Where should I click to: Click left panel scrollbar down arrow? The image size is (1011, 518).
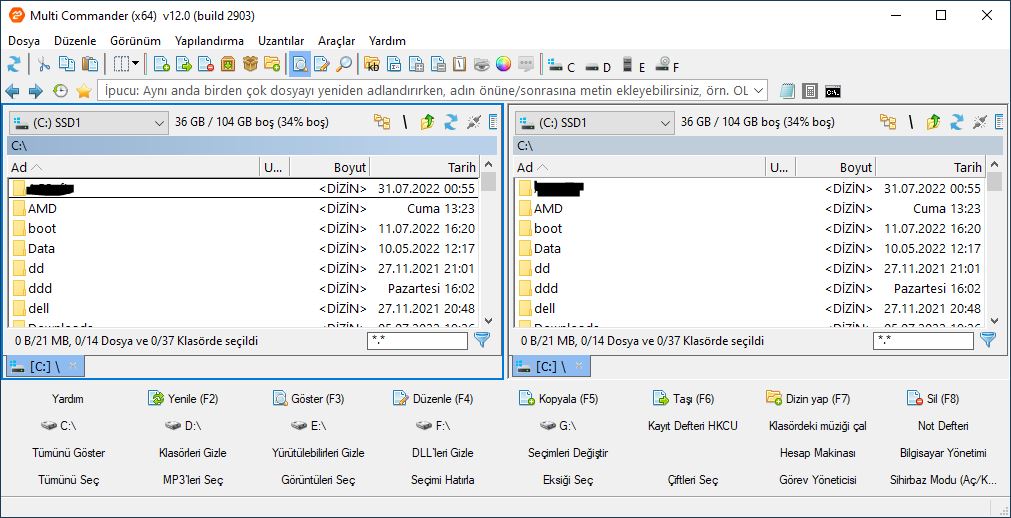point(488,320)
